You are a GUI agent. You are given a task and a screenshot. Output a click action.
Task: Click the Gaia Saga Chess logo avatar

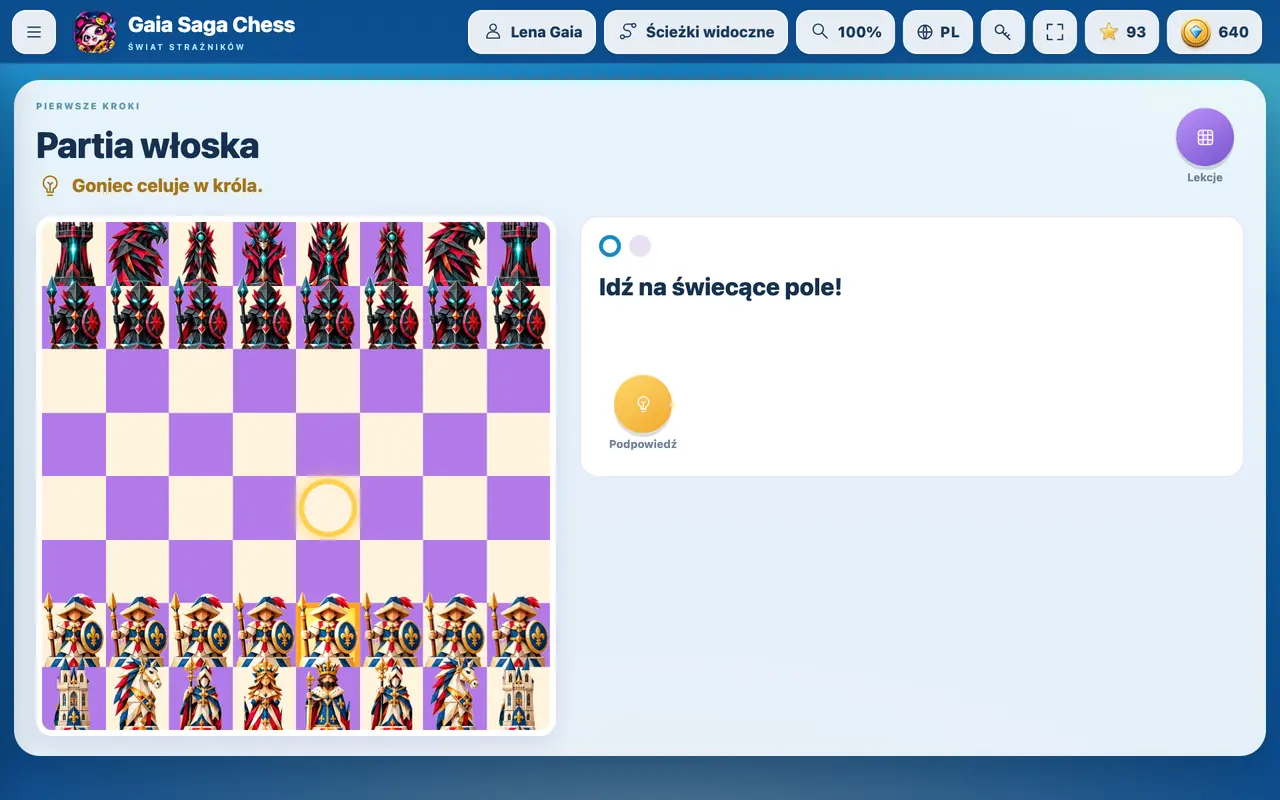coord(95,32)
